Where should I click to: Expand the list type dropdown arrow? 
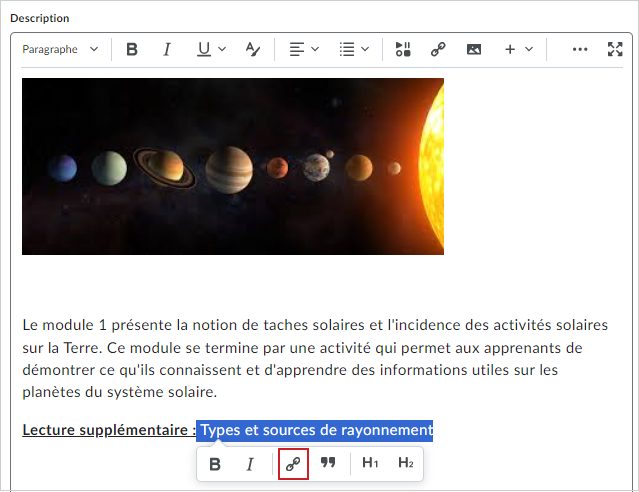(x=365, y=49)
